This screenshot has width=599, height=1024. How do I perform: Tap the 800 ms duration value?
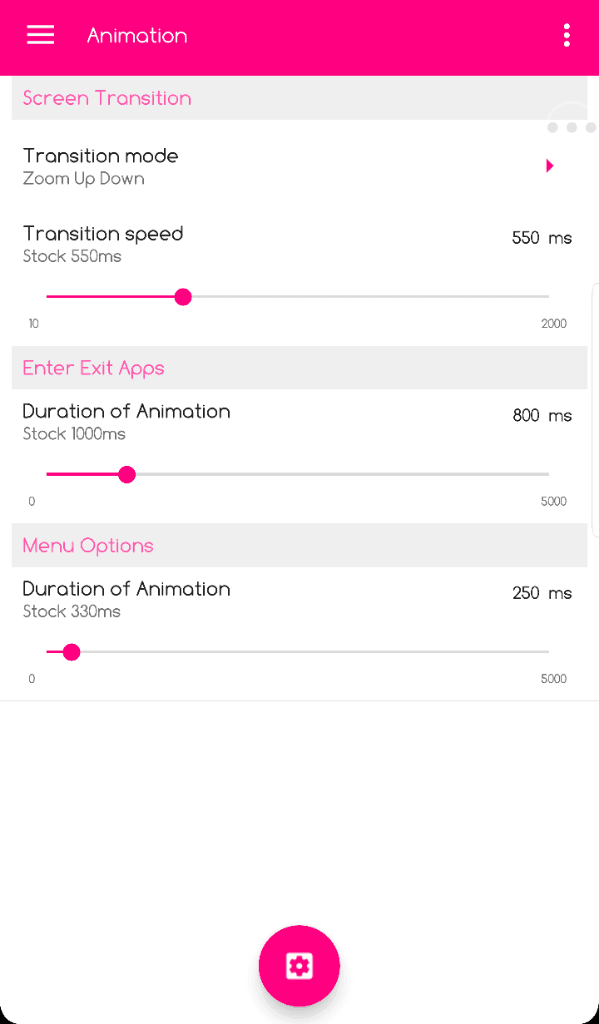coord(542,416)
